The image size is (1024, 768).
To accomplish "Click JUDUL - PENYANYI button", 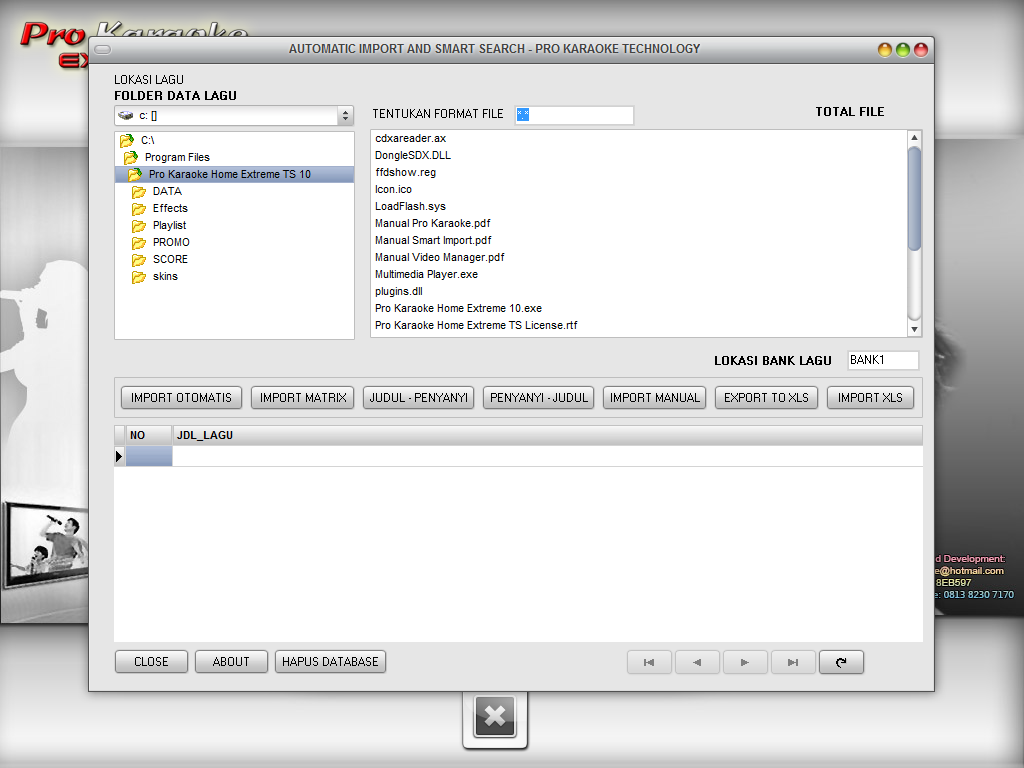I will [x=419, y=398].
